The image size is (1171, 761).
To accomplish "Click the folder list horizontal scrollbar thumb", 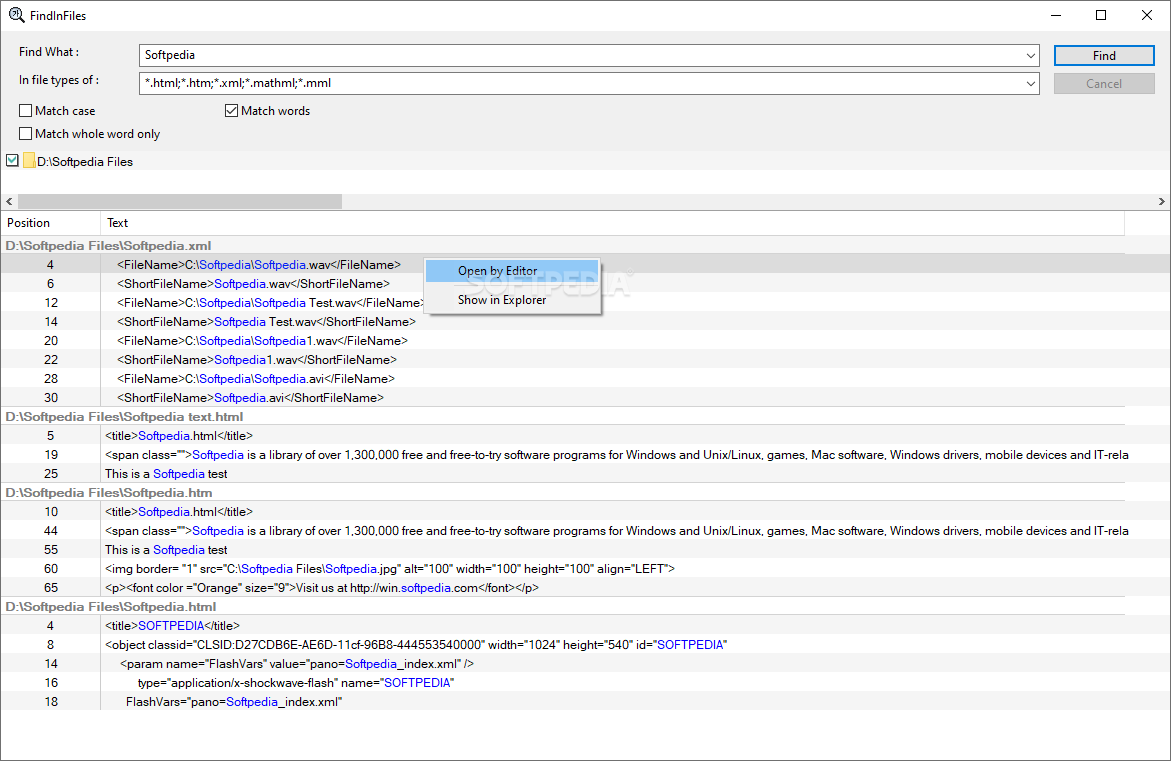I will 180,202.
